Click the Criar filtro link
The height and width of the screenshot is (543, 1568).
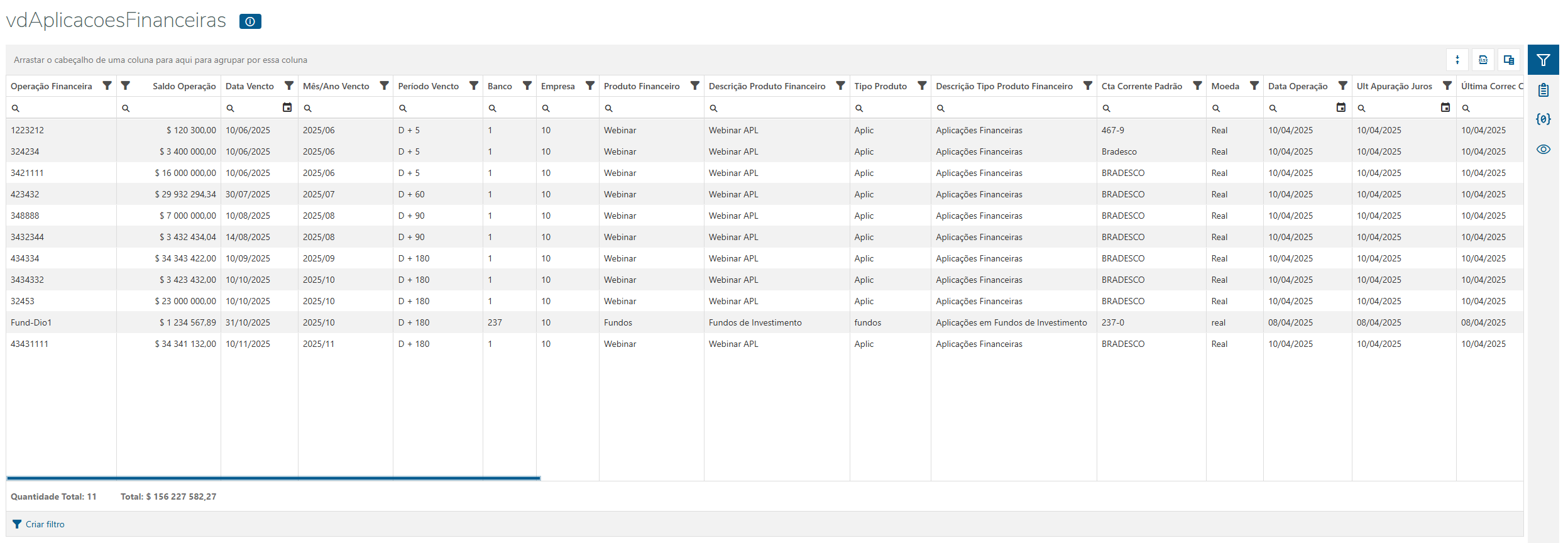(45, 524)
